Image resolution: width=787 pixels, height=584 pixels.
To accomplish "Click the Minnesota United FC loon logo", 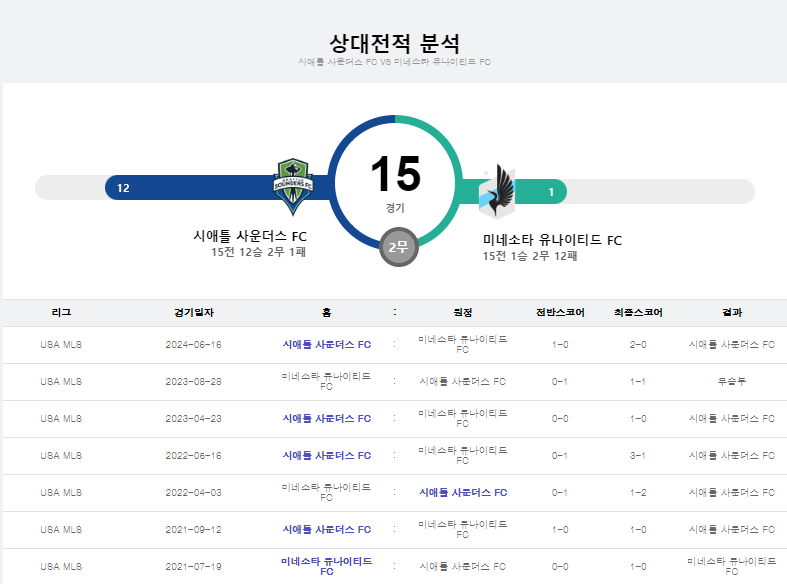I will pos(497,191).
